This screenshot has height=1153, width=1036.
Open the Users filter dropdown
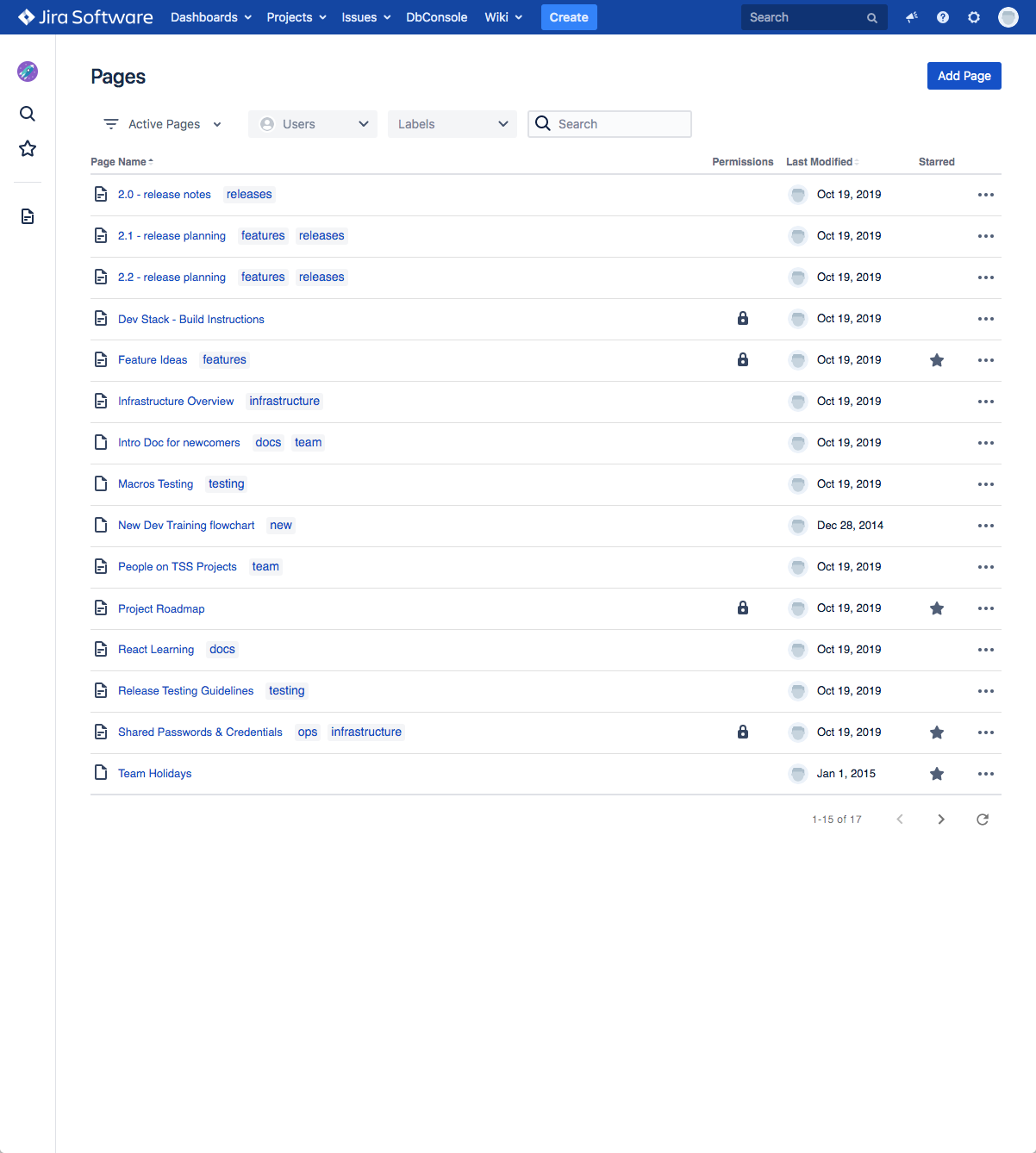[313, 124]
